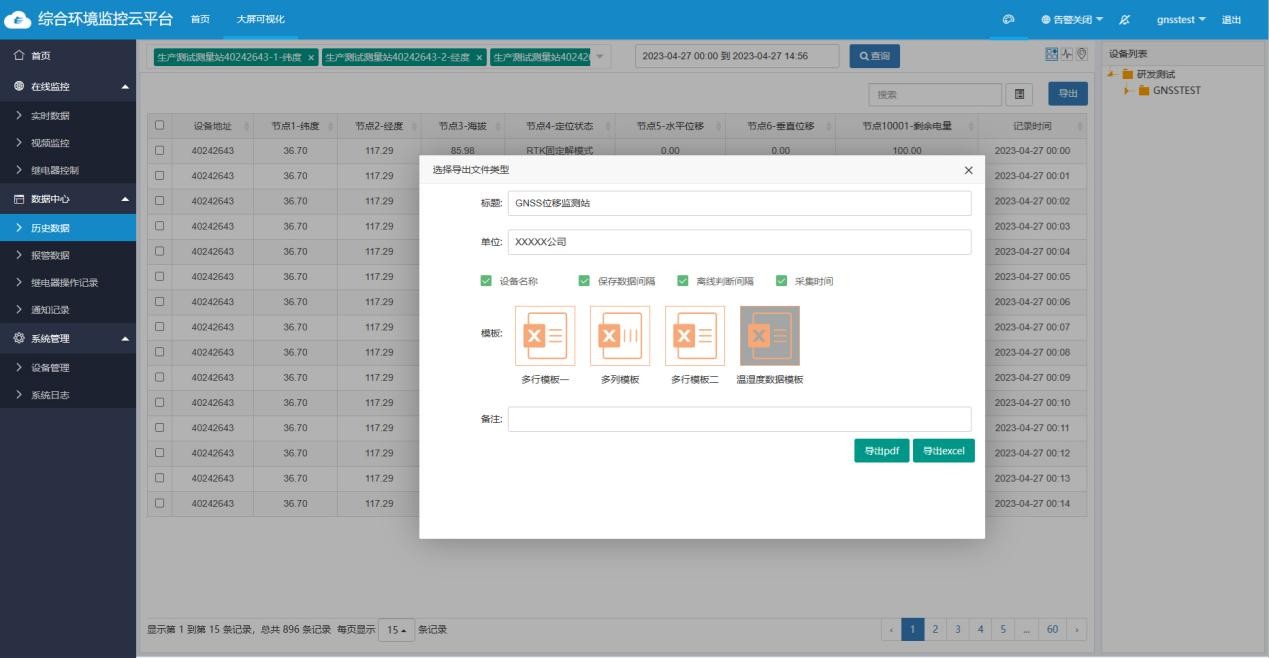Viewport: 1269px width, 658px height.
Task: Switch to map location view icon
Action: click(1081, 54)
